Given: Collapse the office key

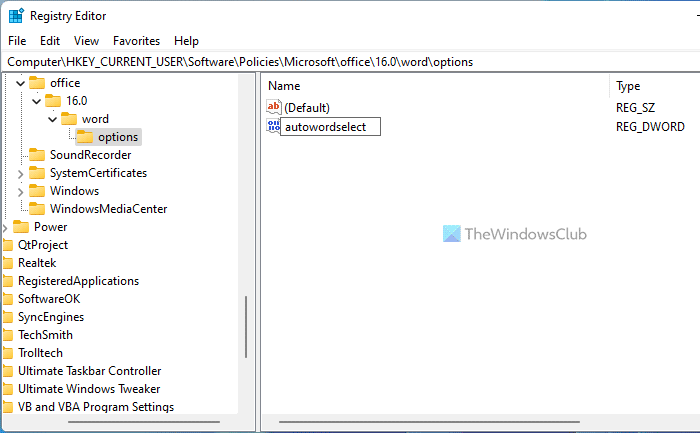Looking at the screenshot, I should [20, 83].
